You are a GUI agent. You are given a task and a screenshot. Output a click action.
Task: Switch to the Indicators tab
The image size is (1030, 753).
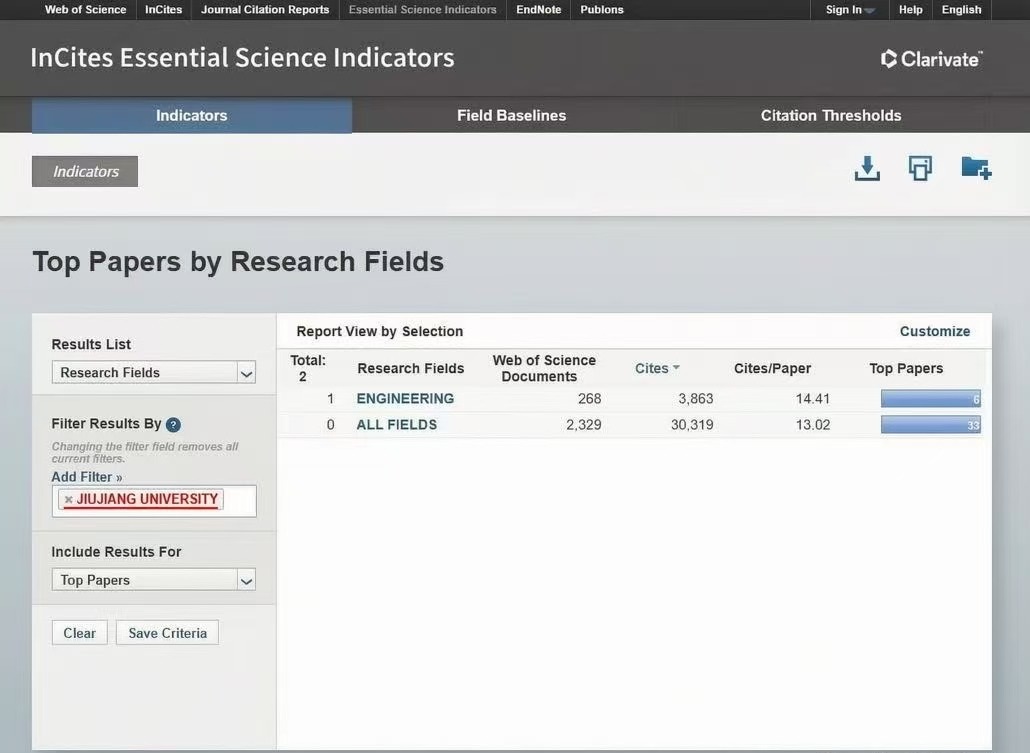[x=192, y=116]
